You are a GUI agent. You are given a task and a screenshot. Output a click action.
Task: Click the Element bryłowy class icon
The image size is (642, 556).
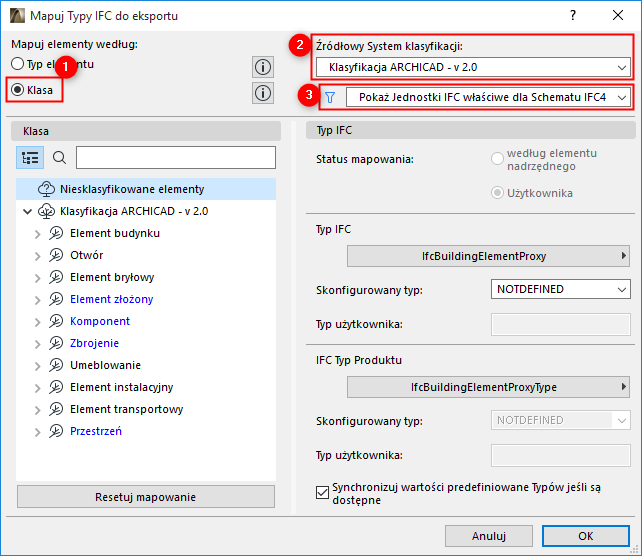[56, 278]
